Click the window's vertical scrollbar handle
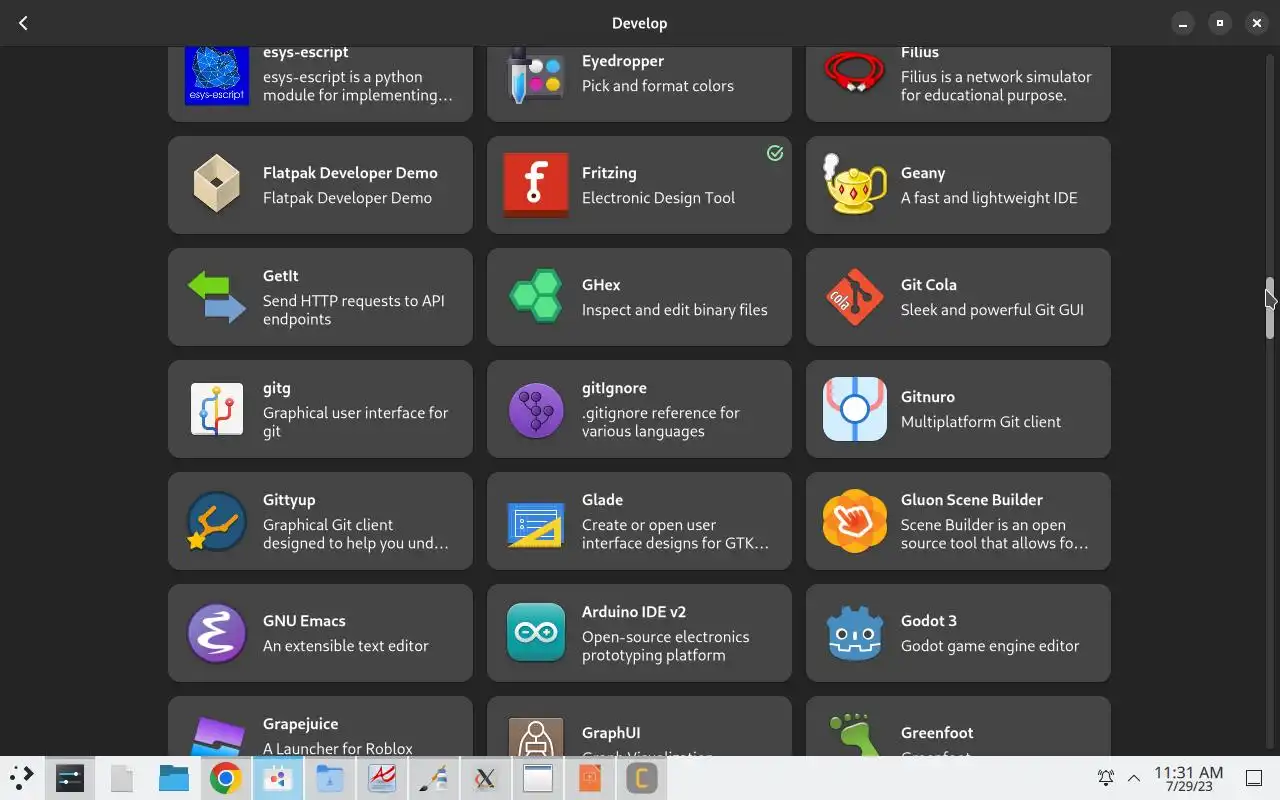This screenshot has height=800, width=1280. 1270,308
